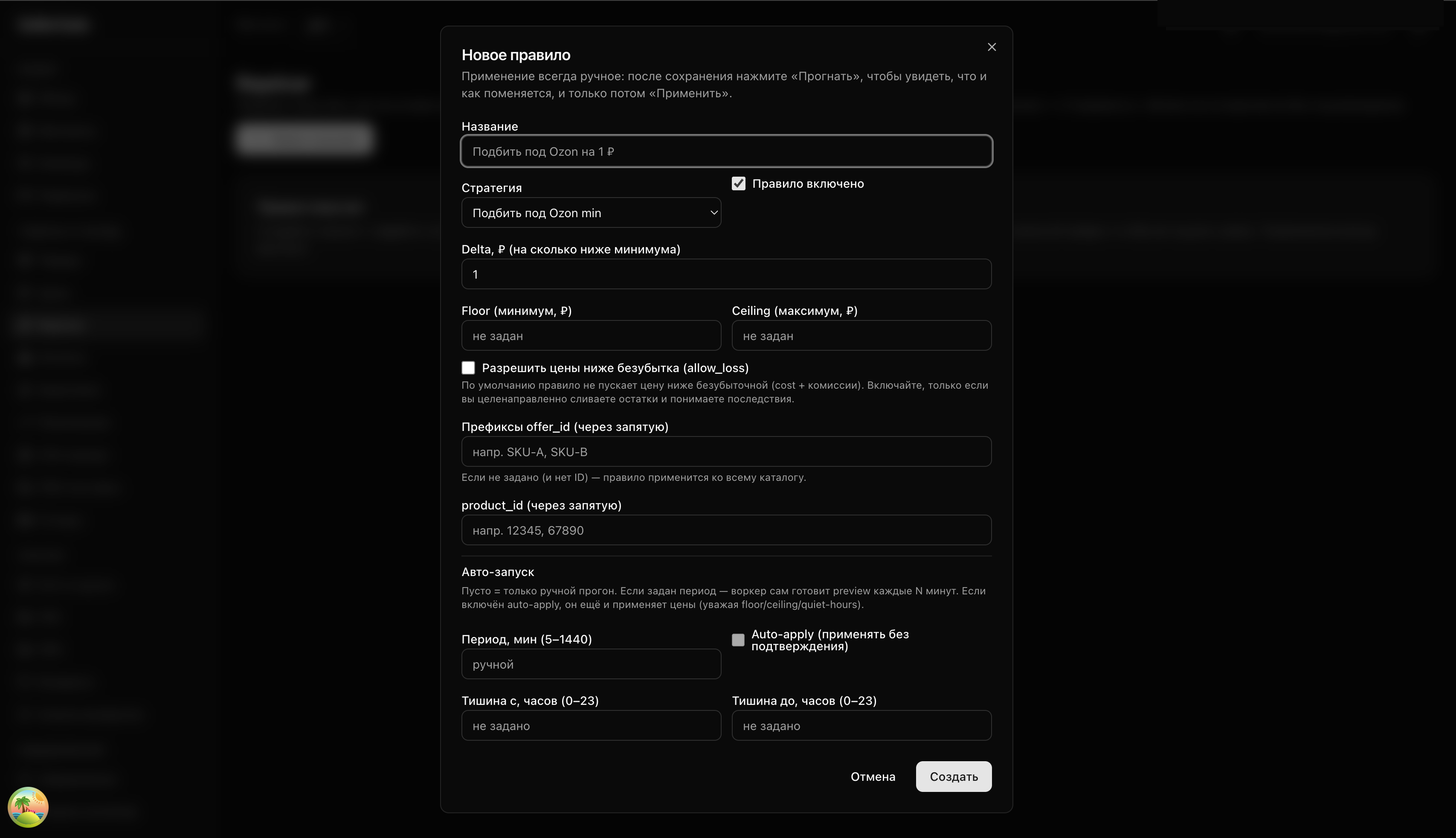
Task: Click the Floor минимум input field
Action: click(590, 335)
